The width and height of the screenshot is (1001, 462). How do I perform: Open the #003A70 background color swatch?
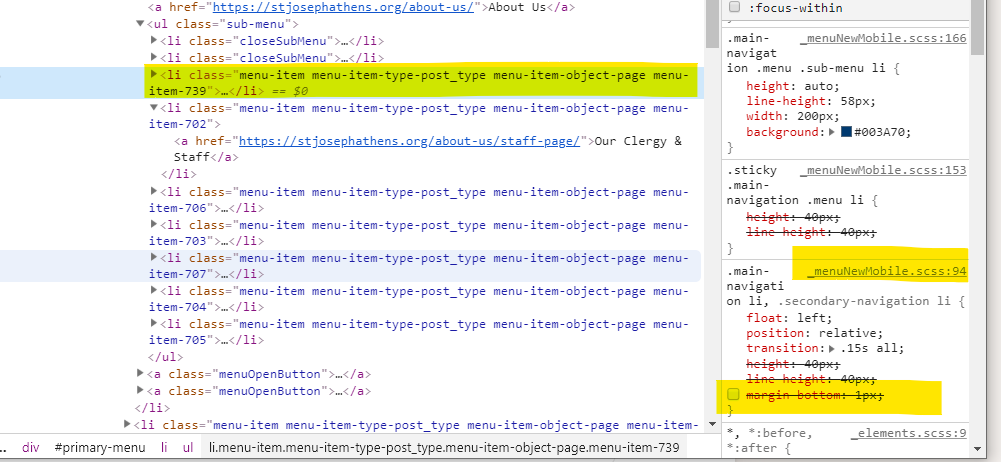coord(846,133)
